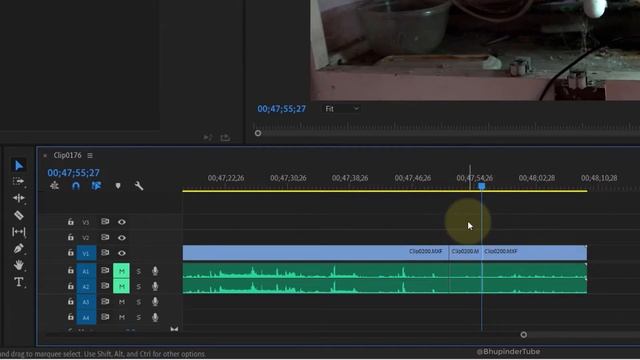The height and width of the screenshot is (360, 640).
Task: Mute track A3 with M button
Action: [x=122, y=302]
